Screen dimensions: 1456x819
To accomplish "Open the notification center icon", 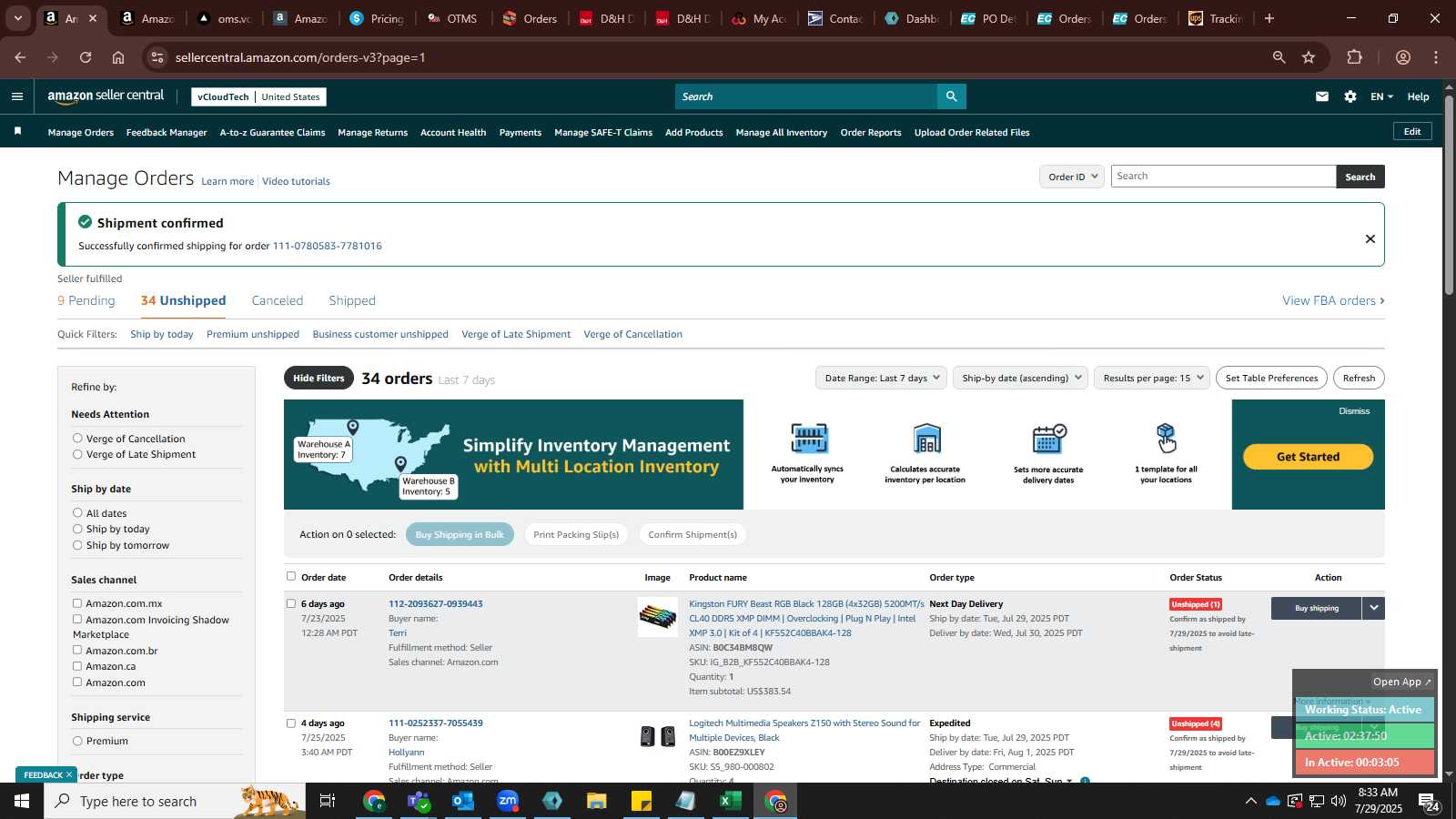I will 1429,801.
